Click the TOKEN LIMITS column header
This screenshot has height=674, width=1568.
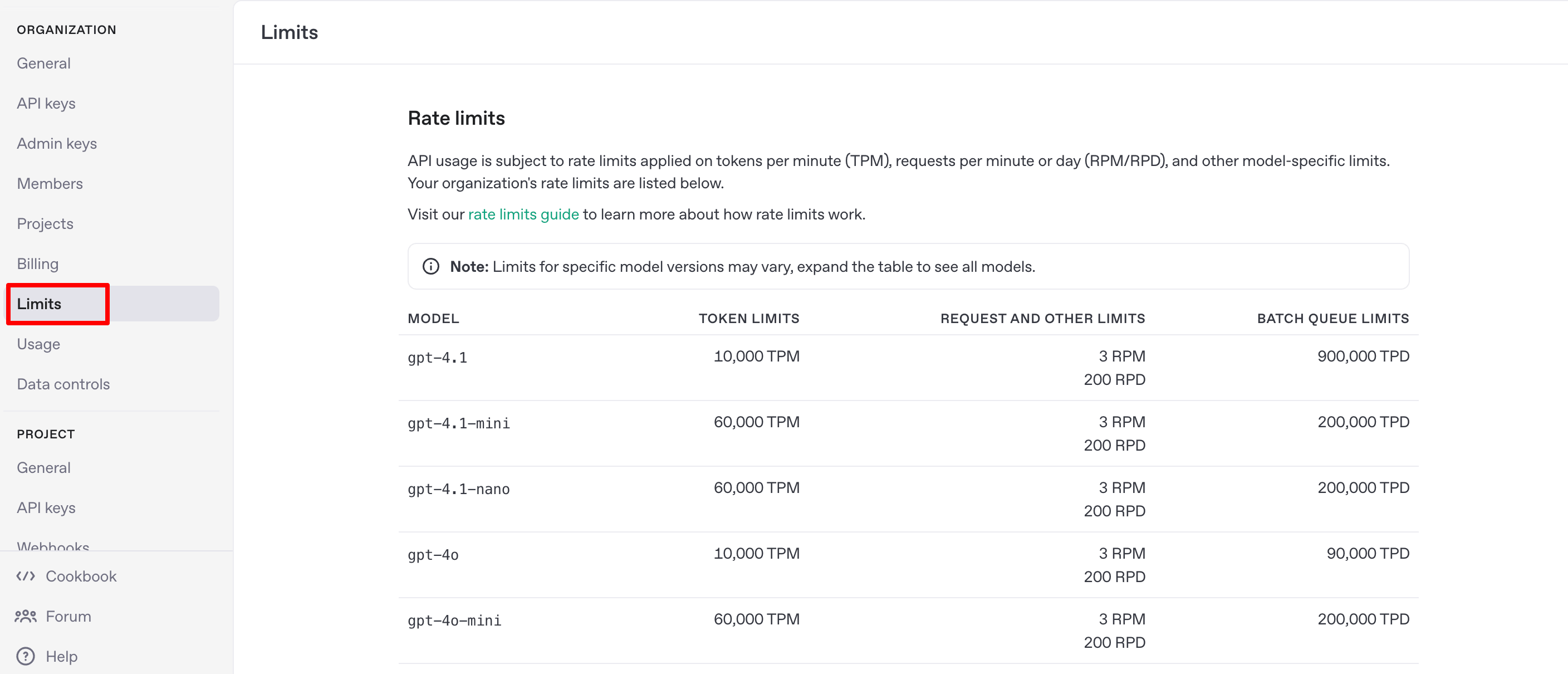(x=749, y=319)
